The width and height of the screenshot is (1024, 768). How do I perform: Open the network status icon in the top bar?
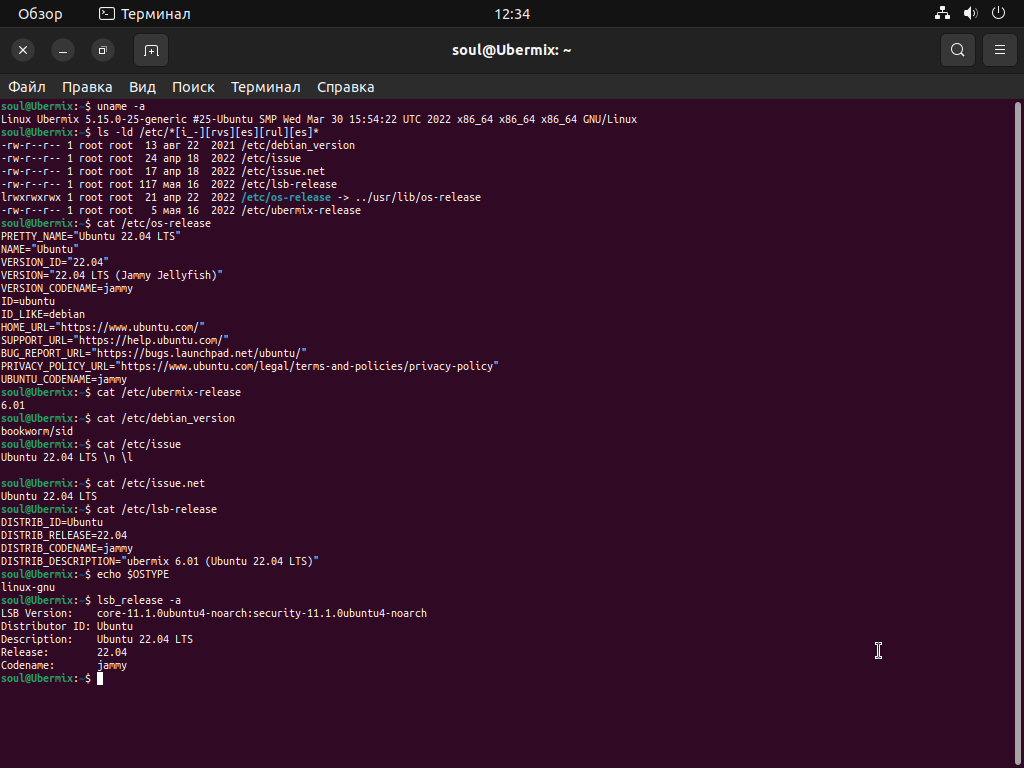click(x=942, y=13)
